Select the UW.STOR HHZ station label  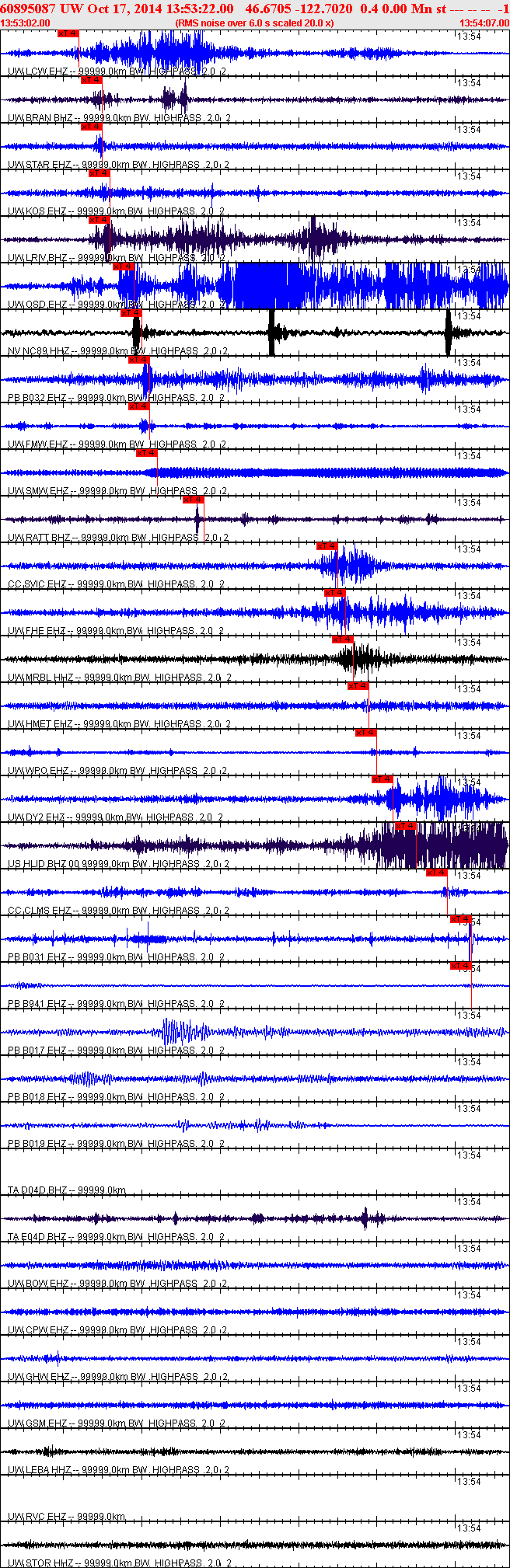click(40, 1563)
